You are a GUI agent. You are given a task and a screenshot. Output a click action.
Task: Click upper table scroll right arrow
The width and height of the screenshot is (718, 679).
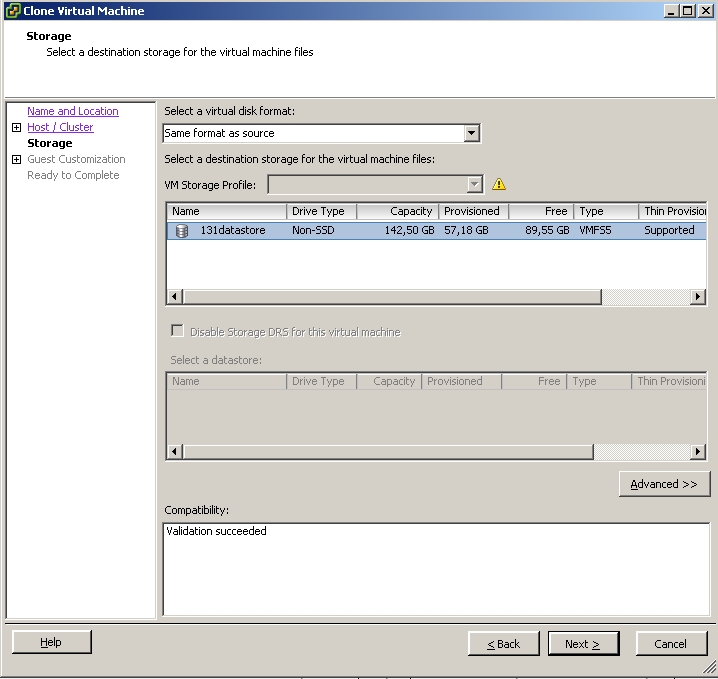(x=698, y=297)
